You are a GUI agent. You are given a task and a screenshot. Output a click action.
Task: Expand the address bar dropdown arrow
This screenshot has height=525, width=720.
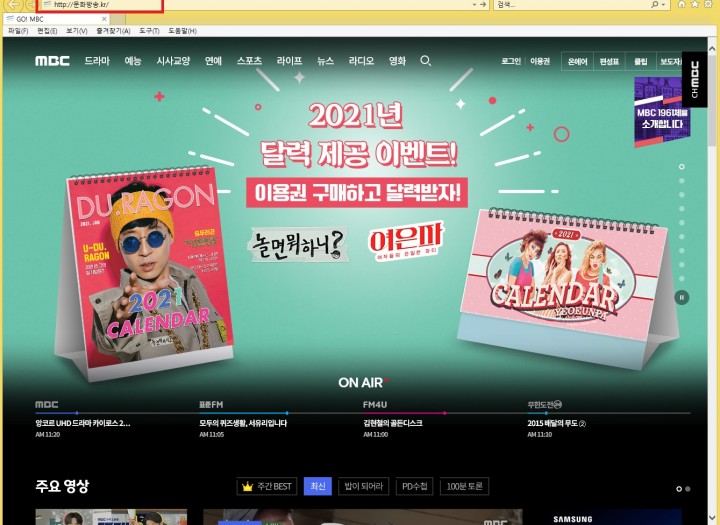473,5
